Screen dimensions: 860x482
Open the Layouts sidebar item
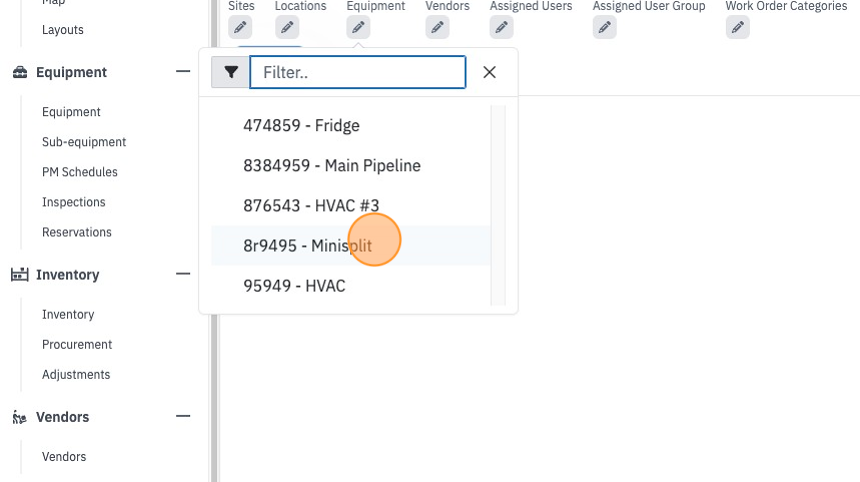coord(63,30)
